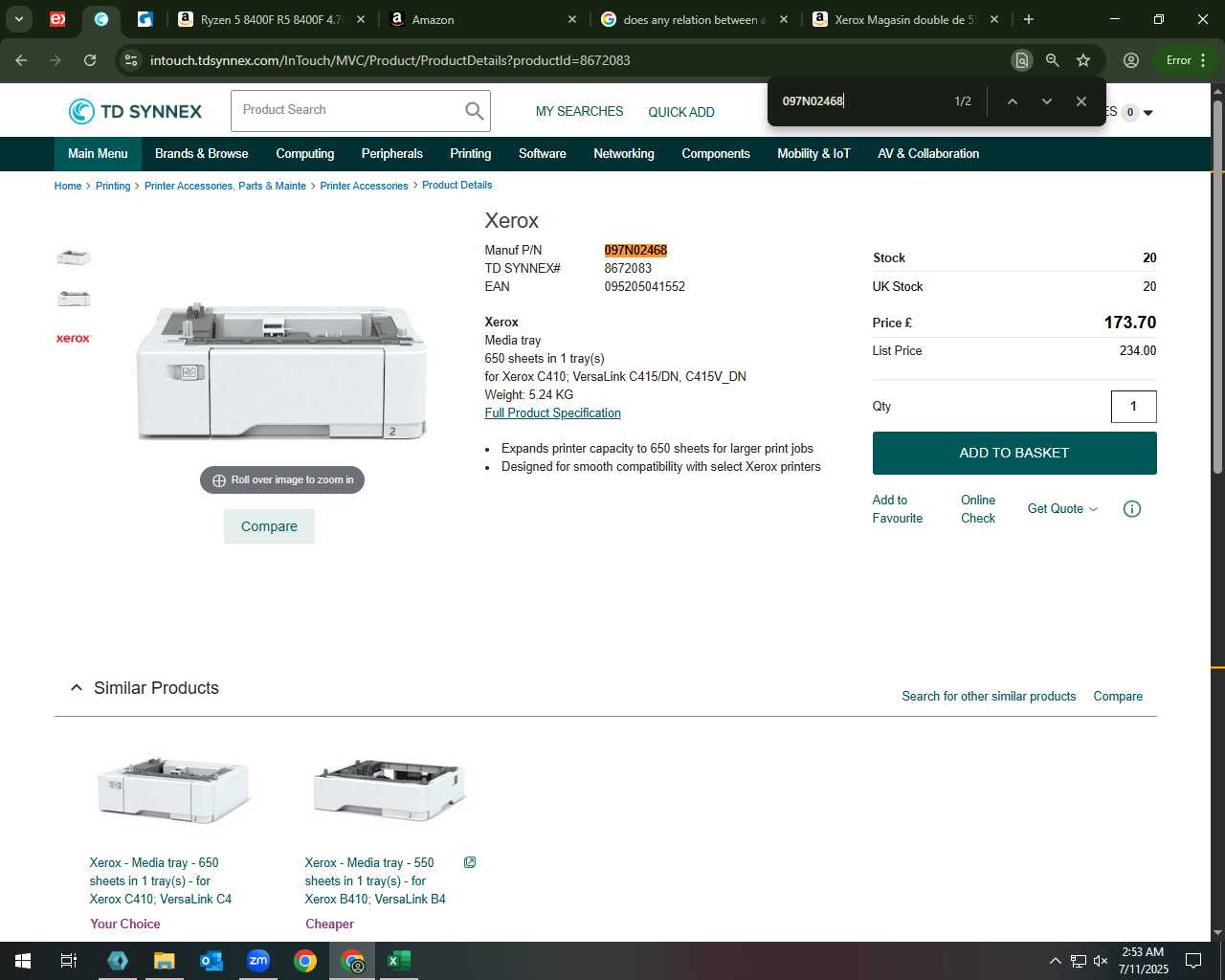Close the find-in-page bar
Image resolution: width=1225 pixels, height=980 pixels.
click(x=1080, y=101)
